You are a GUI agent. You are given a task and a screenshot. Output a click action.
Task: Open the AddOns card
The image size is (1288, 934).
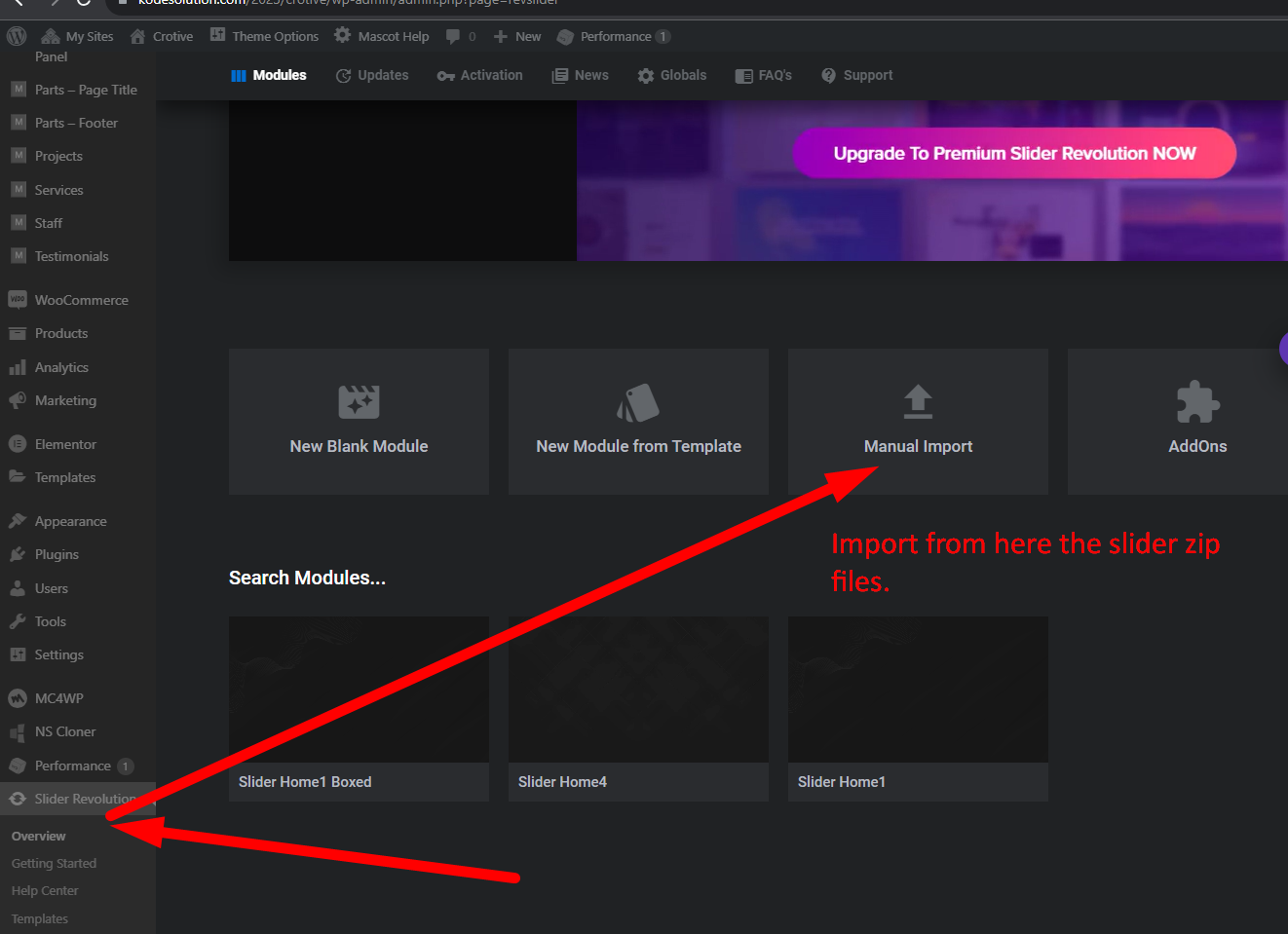point(1178,422)
